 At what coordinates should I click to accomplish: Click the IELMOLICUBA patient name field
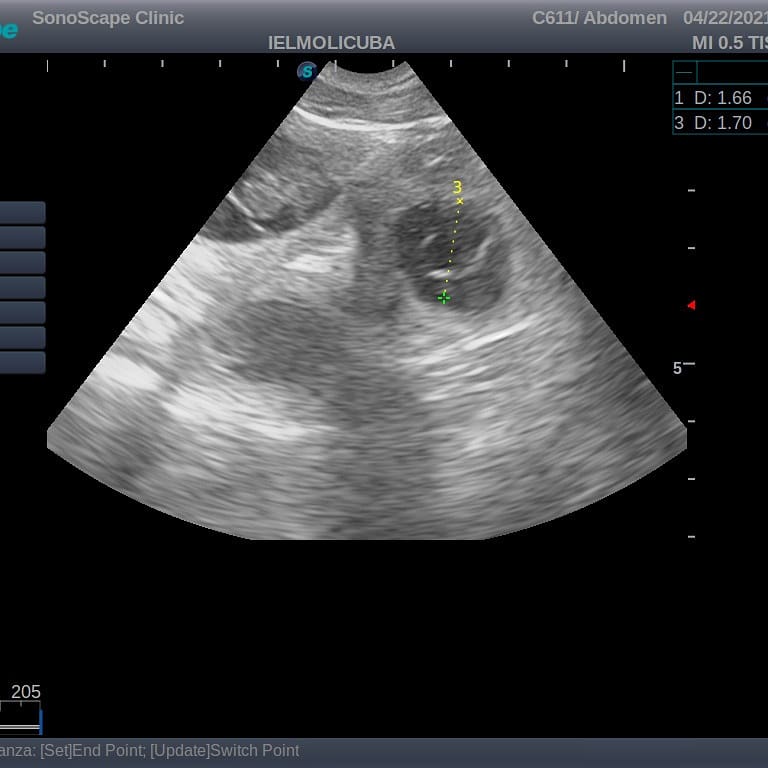click(x=331, y=43)
